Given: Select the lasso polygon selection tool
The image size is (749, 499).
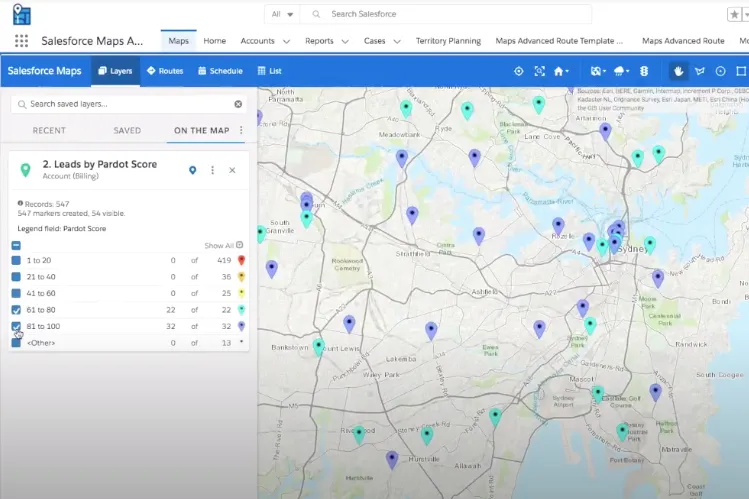Looking at the screenshot, I should point(700,71).
